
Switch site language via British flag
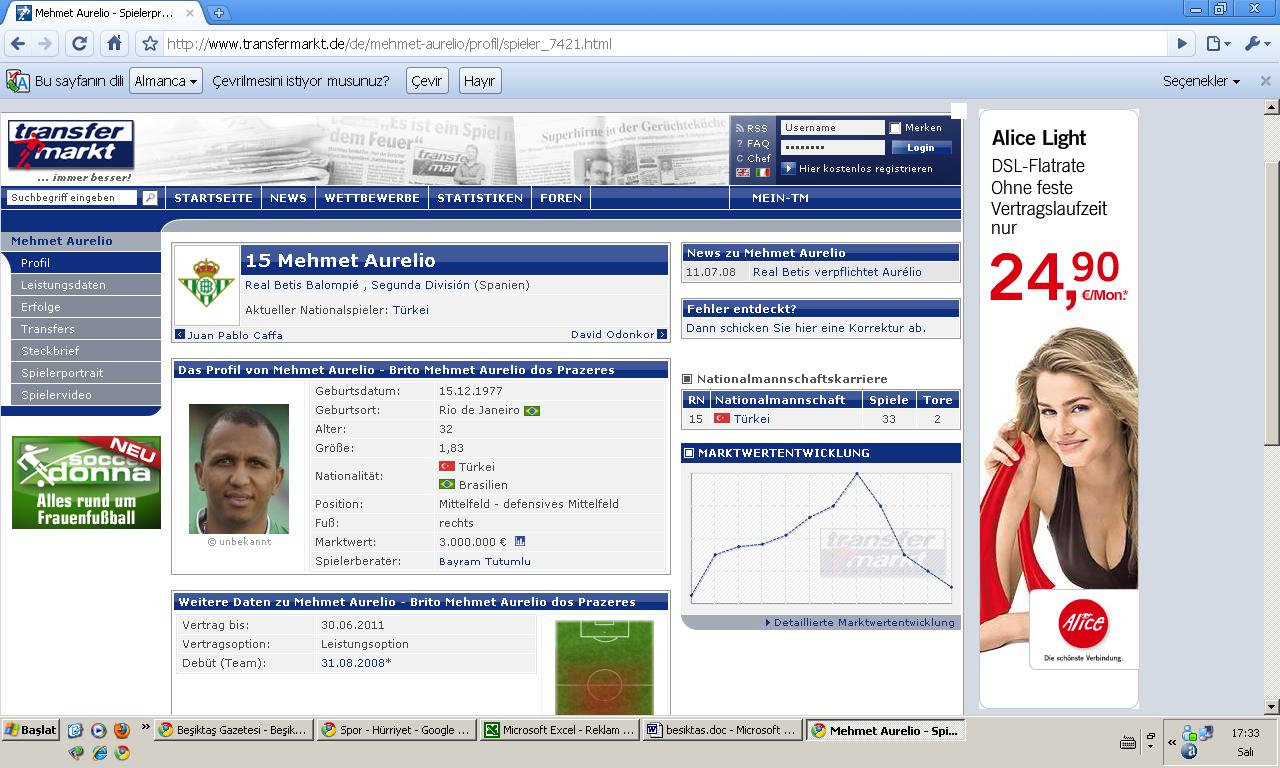point(743,172)
